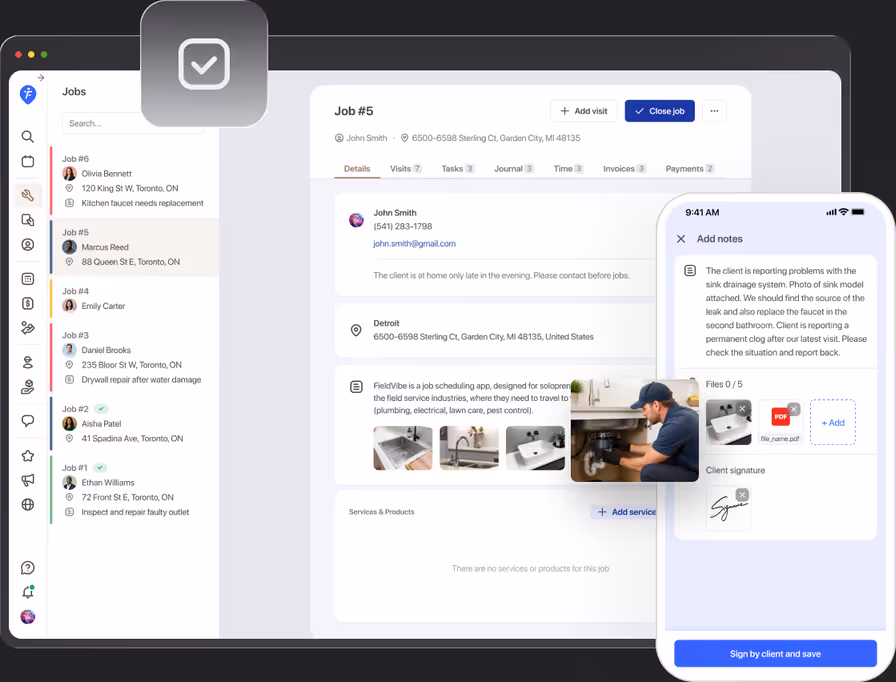This screenshot has height=682, width=896.
Task: Open Job #4 Emily Carter in the list
Action: 135,299
